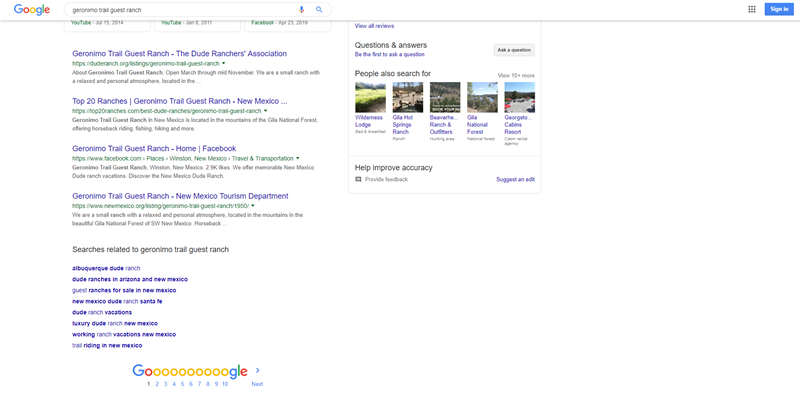Click Provide feedback link
This screenshot has width=800, height=398.
[386, 180]
